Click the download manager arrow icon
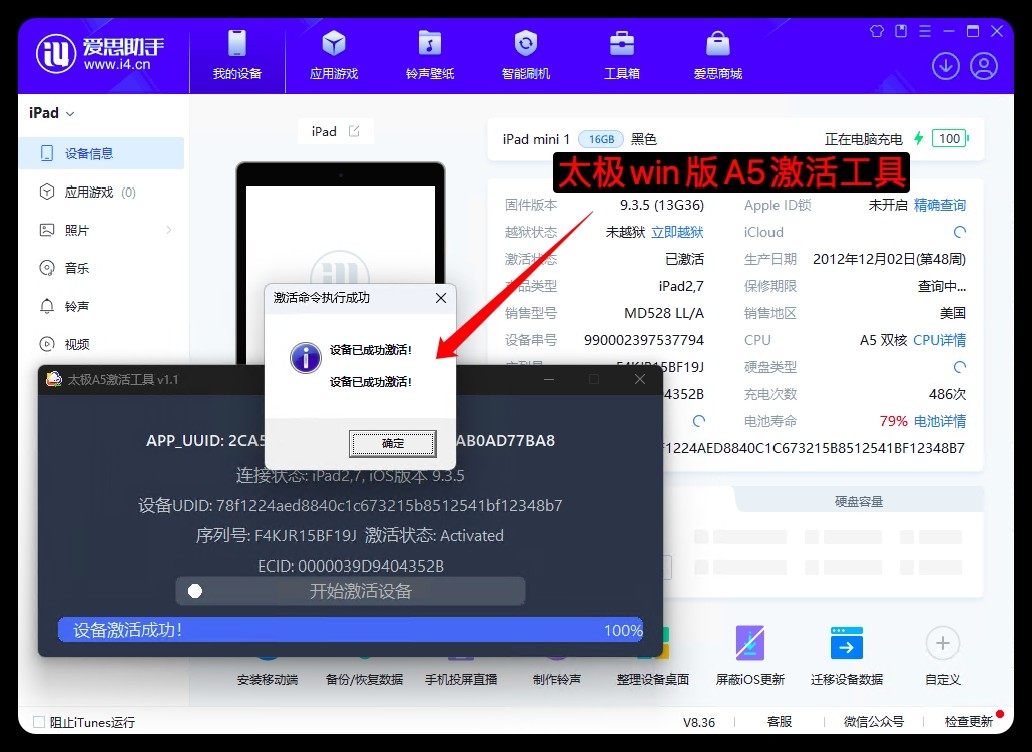 point(946,66)
